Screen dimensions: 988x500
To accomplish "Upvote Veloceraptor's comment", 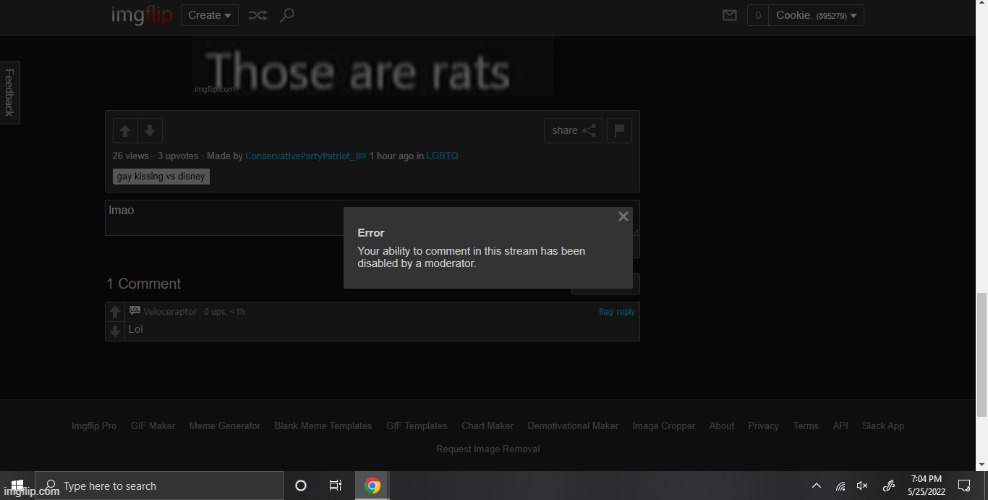I will [115, 312].
